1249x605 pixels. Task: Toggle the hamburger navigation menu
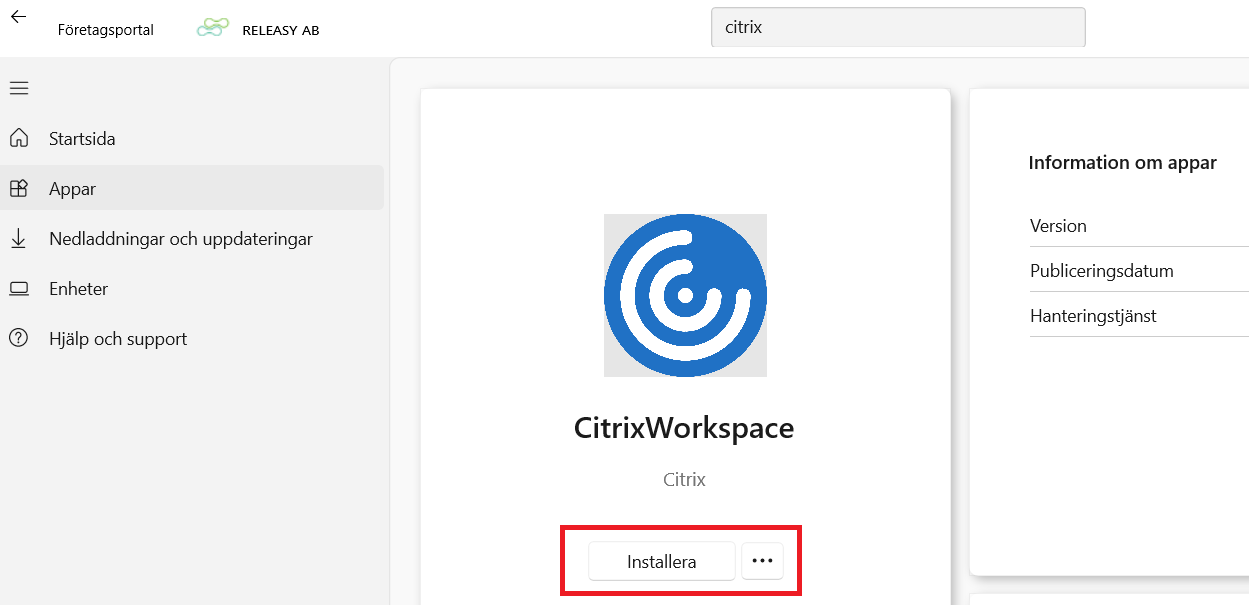[19, 88]
